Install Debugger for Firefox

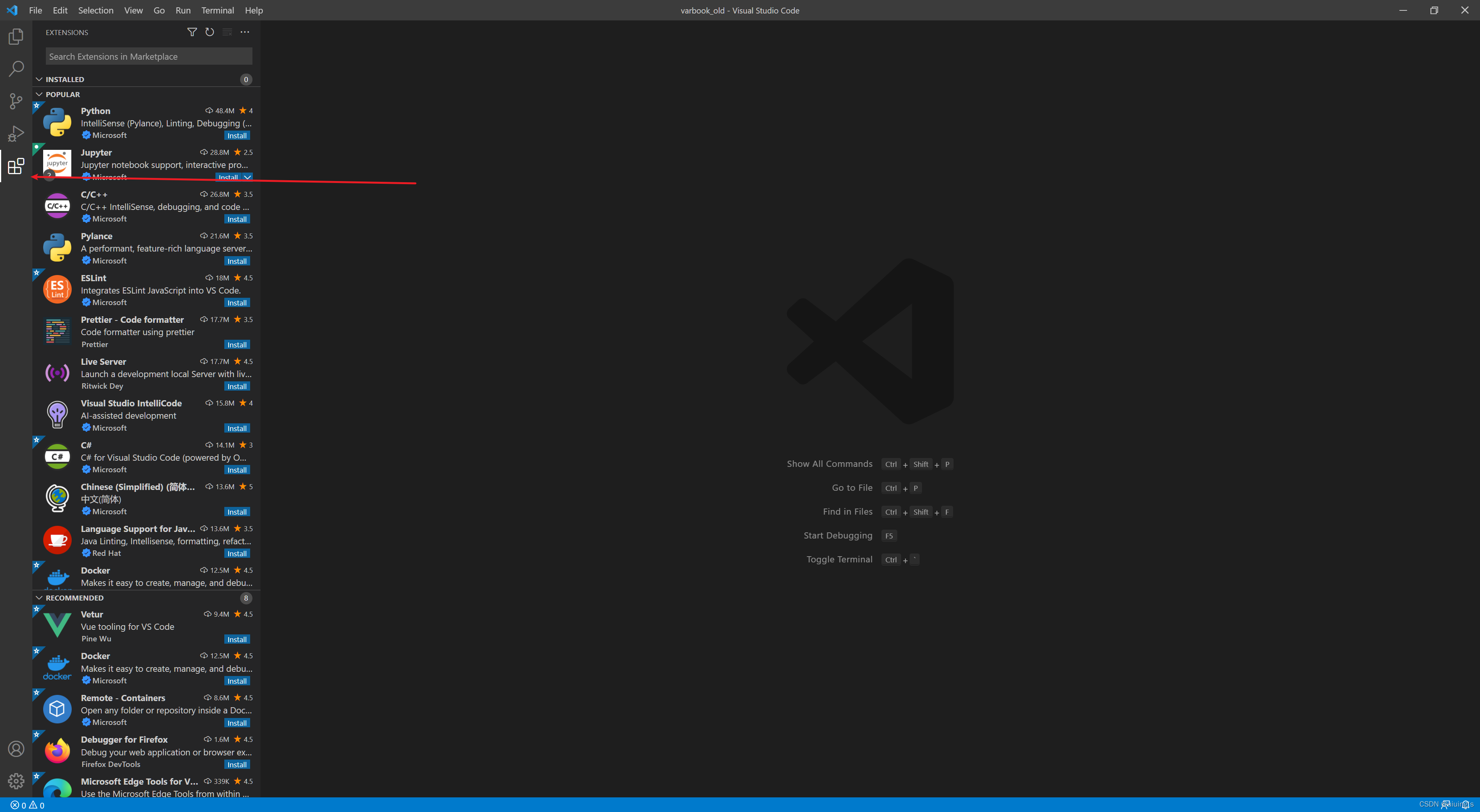(x=237, y=764)
